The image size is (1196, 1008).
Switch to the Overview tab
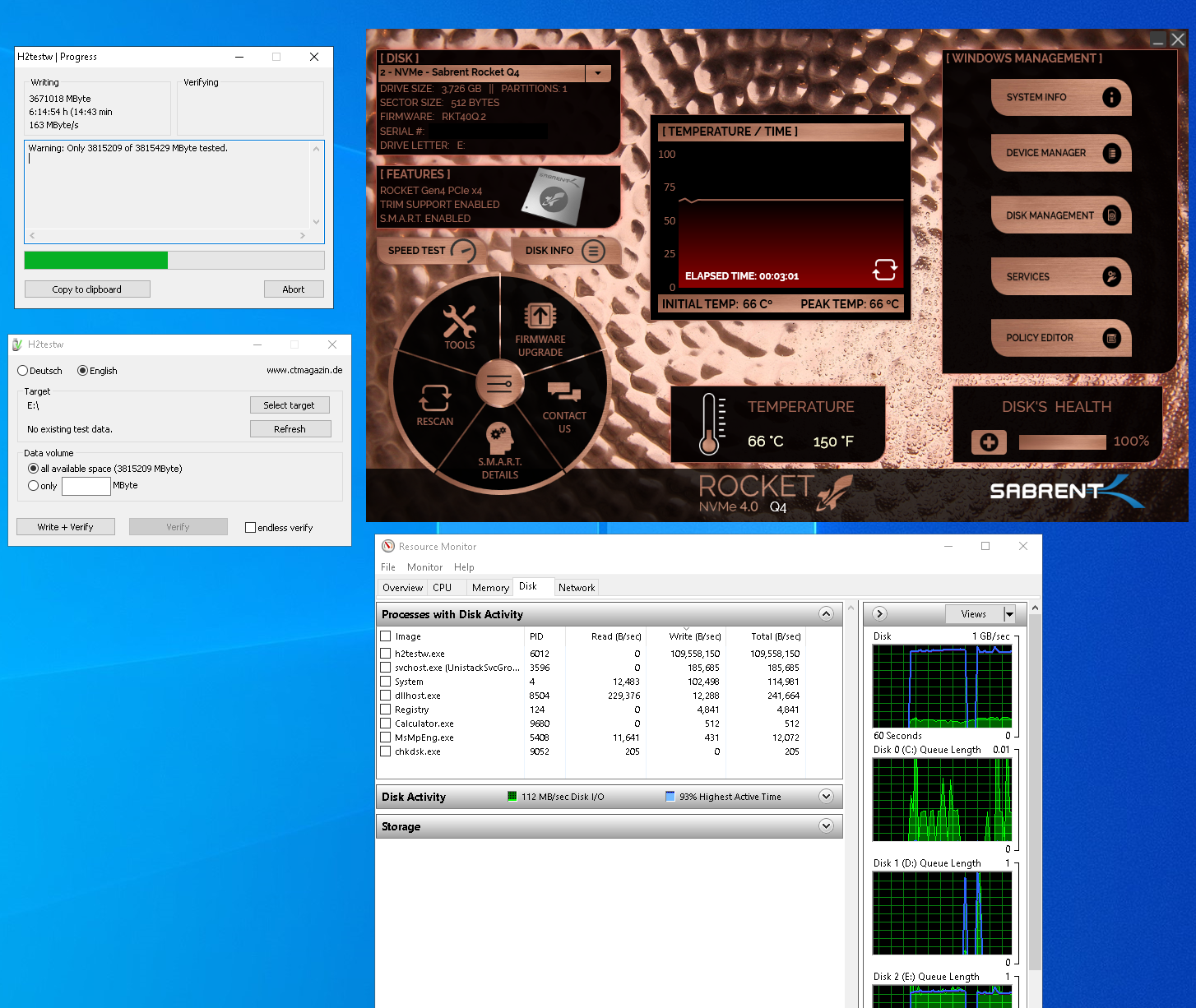(402, 588)
